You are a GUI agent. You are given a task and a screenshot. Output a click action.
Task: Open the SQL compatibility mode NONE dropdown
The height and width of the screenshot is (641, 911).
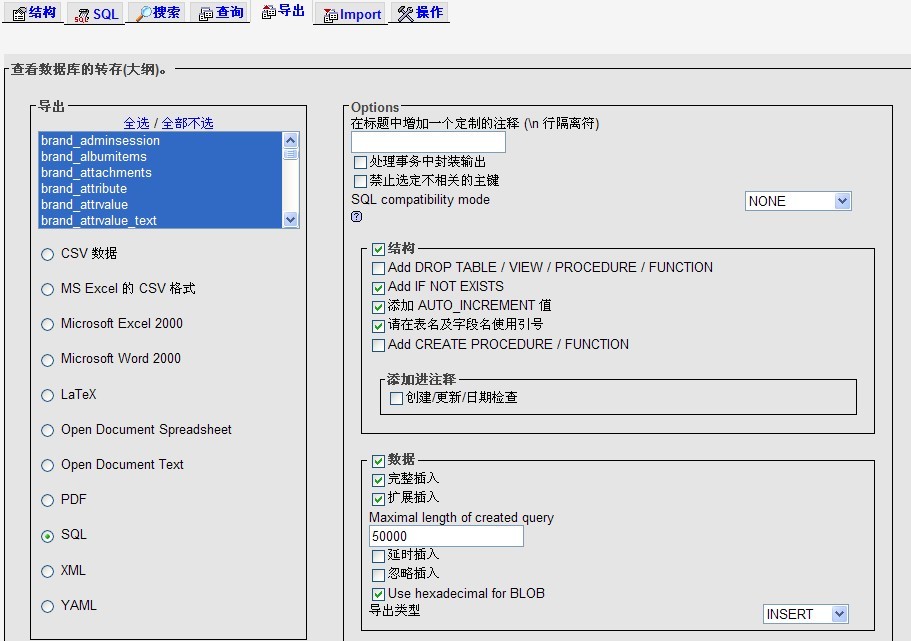coord(798,201)
